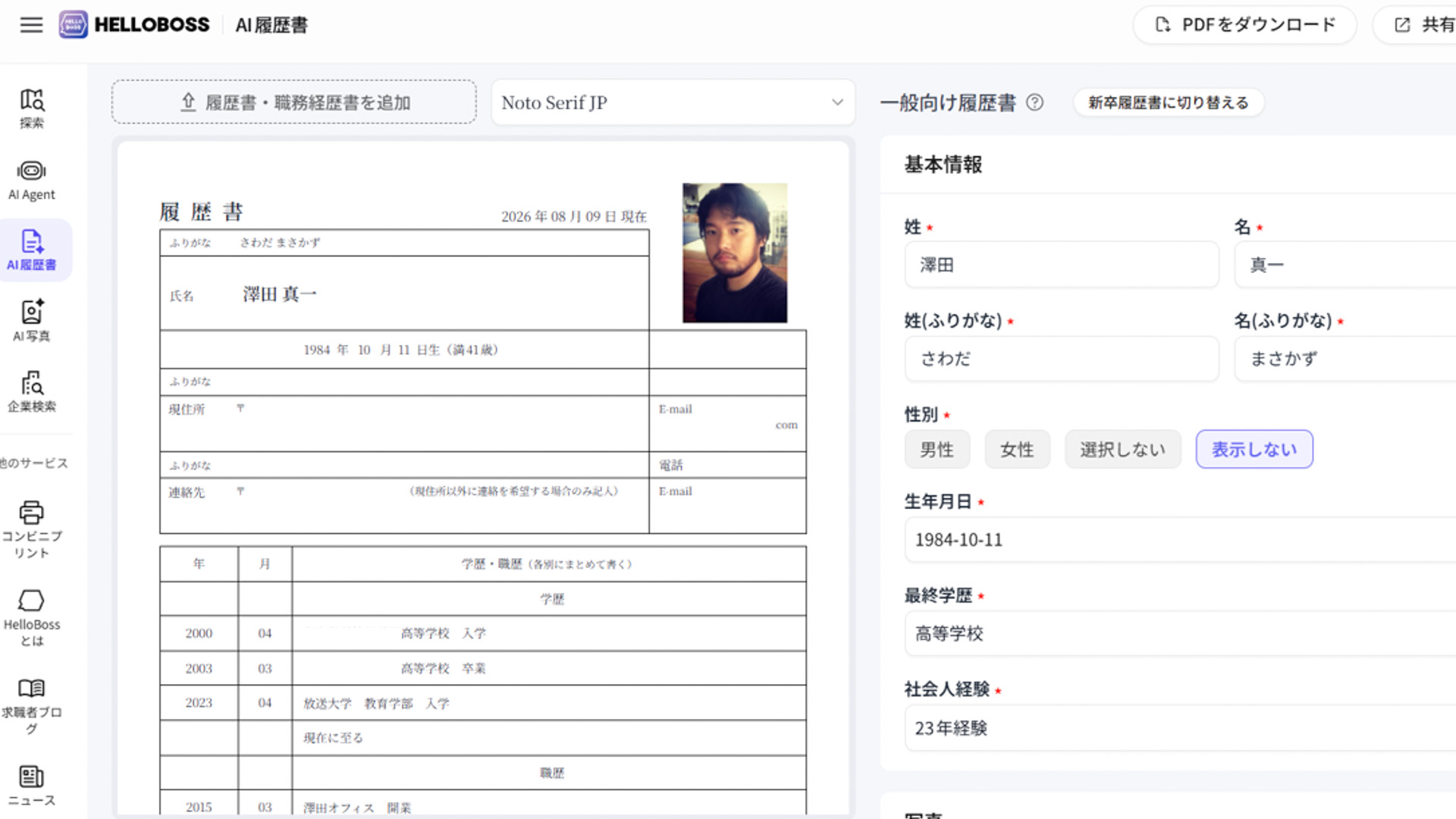Open the hamburger menu icon
The image size is (1456, 819).
pyautogui.click(x=31, y=25)
